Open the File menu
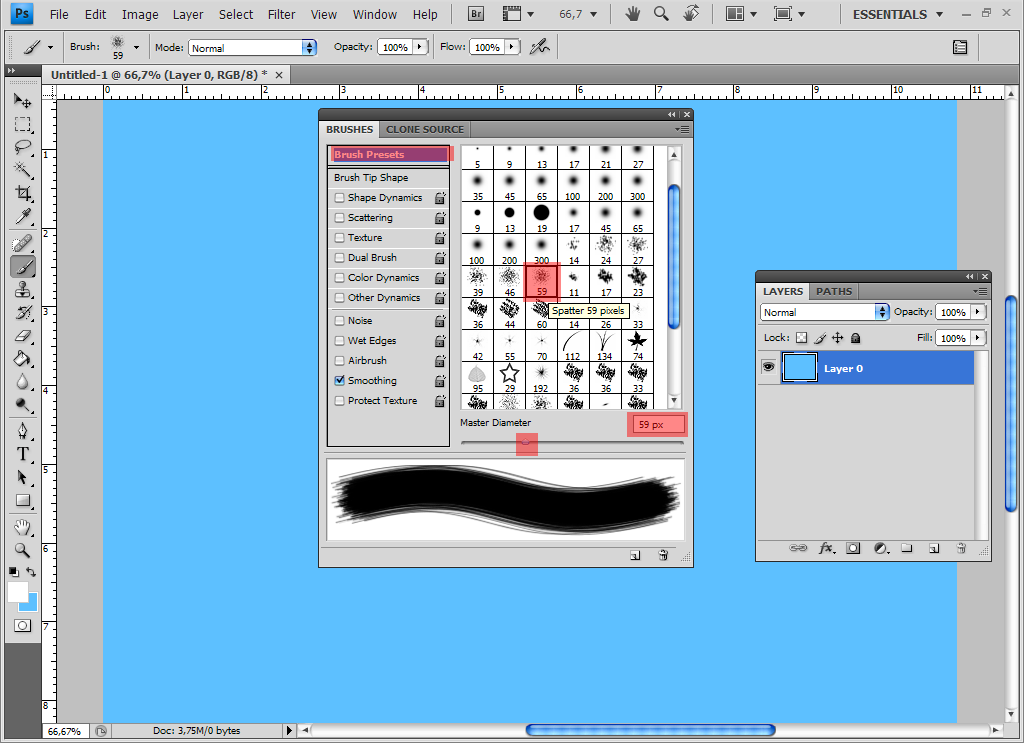The width and height of the screenshot is (1024, 743). [x=59, y=14]
